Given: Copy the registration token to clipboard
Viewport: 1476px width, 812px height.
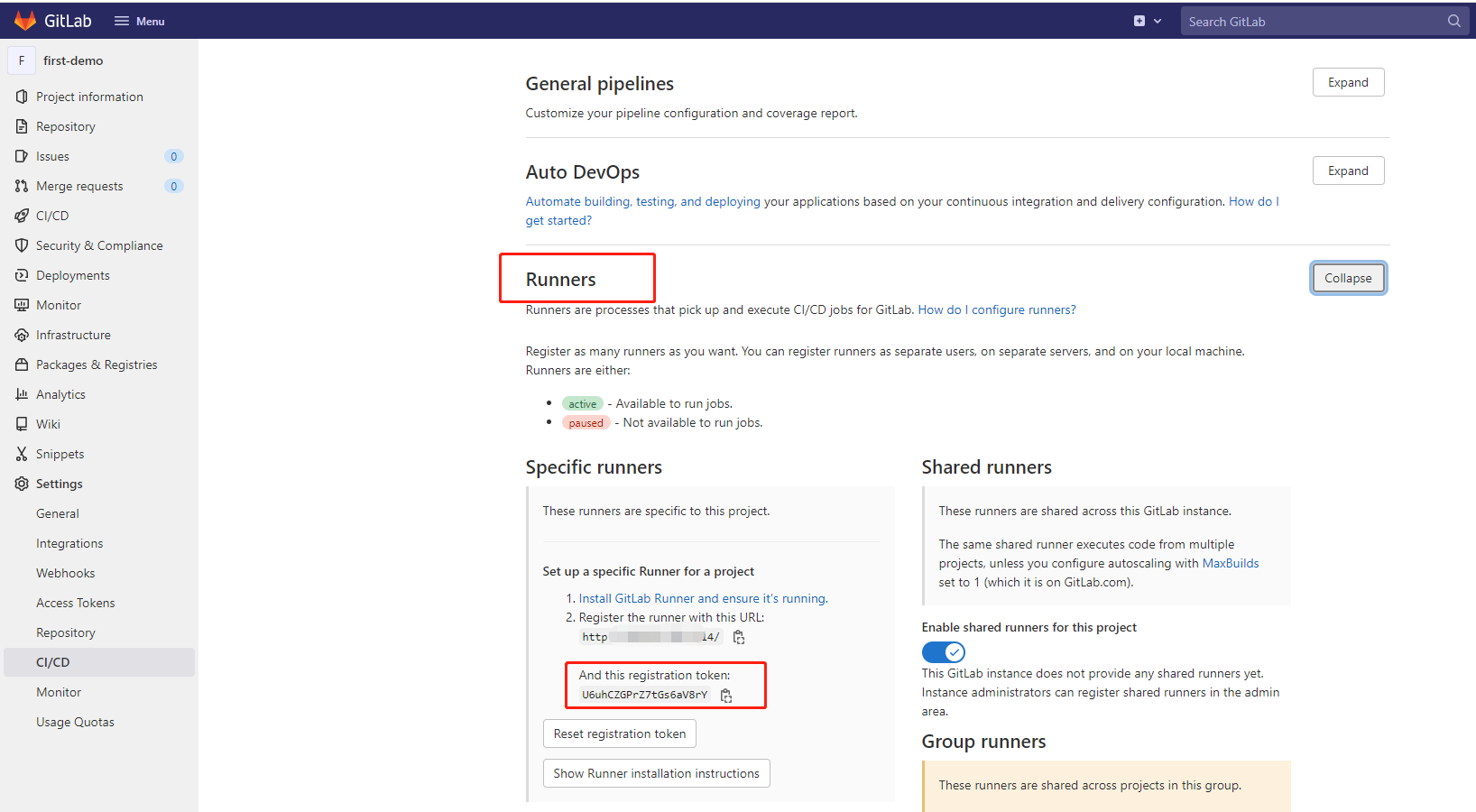Looking at the screenshot, I should click(x=726, y=696).
